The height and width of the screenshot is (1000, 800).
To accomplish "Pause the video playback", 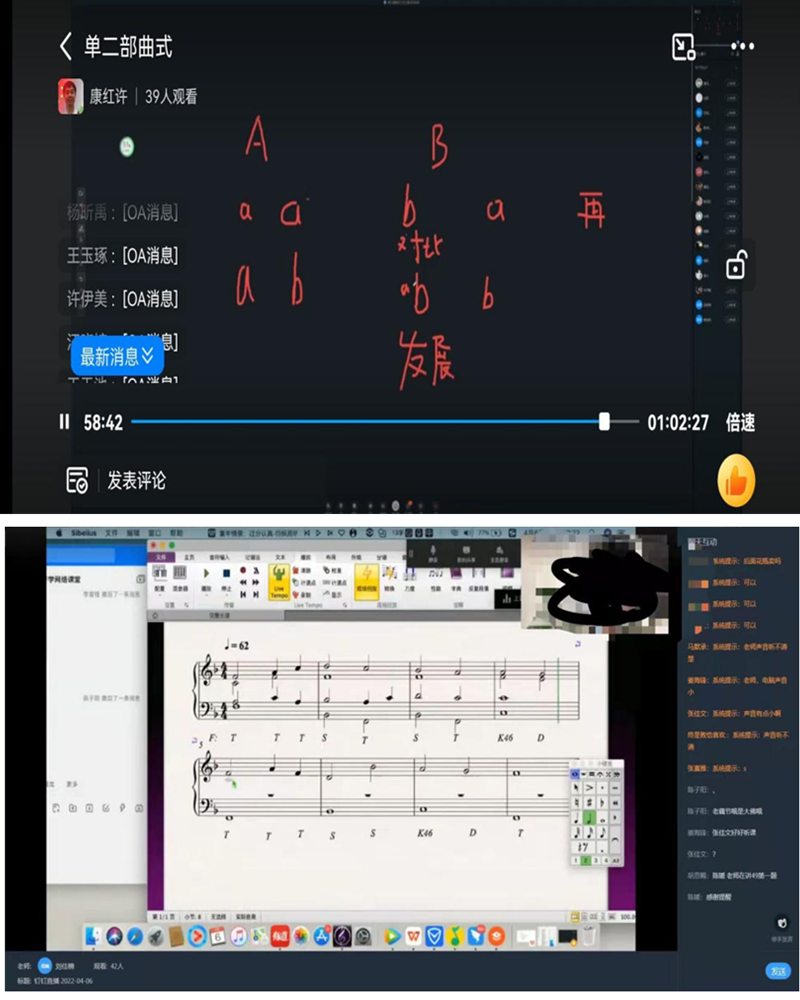I will point(65,422).
